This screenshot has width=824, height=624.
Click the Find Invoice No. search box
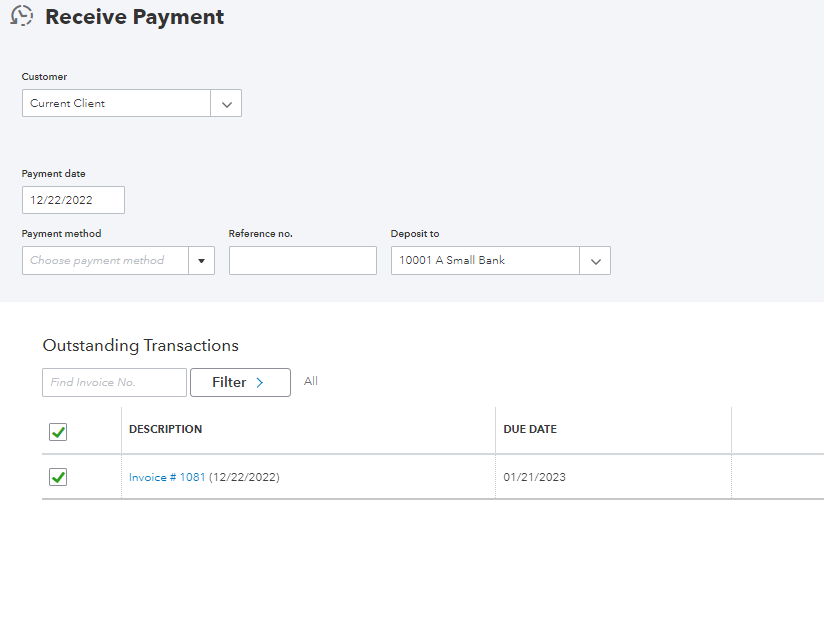pyautogui.click(x=114, y=382)
